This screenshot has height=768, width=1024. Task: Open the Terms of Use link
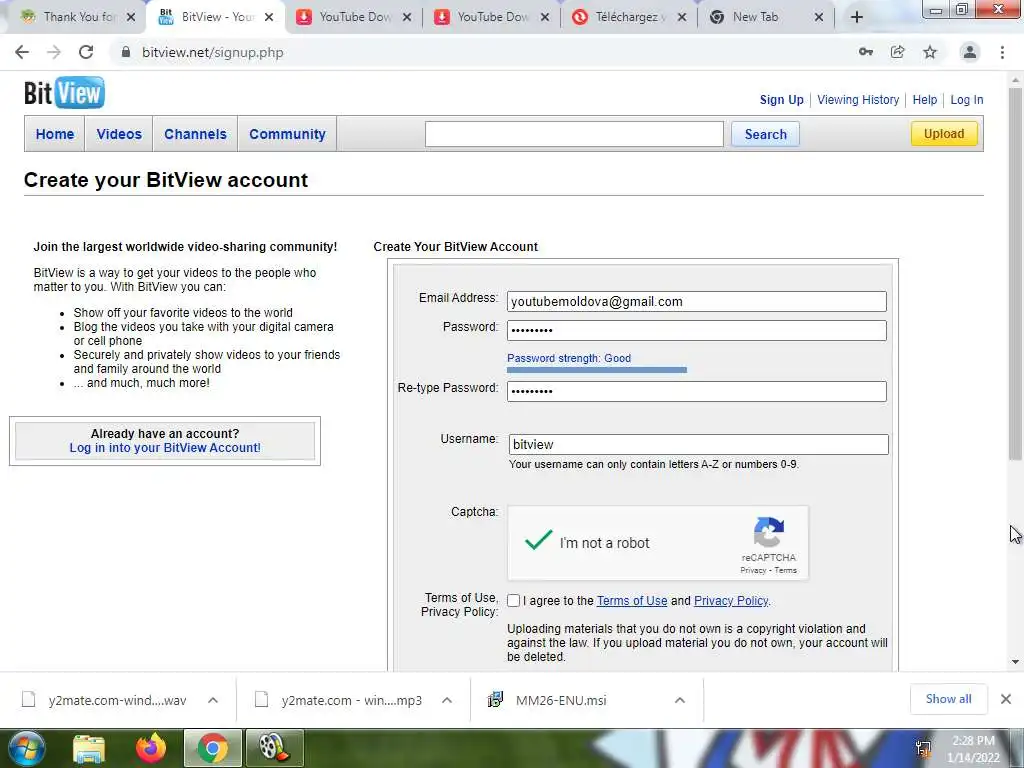click(x=632, y=601)
